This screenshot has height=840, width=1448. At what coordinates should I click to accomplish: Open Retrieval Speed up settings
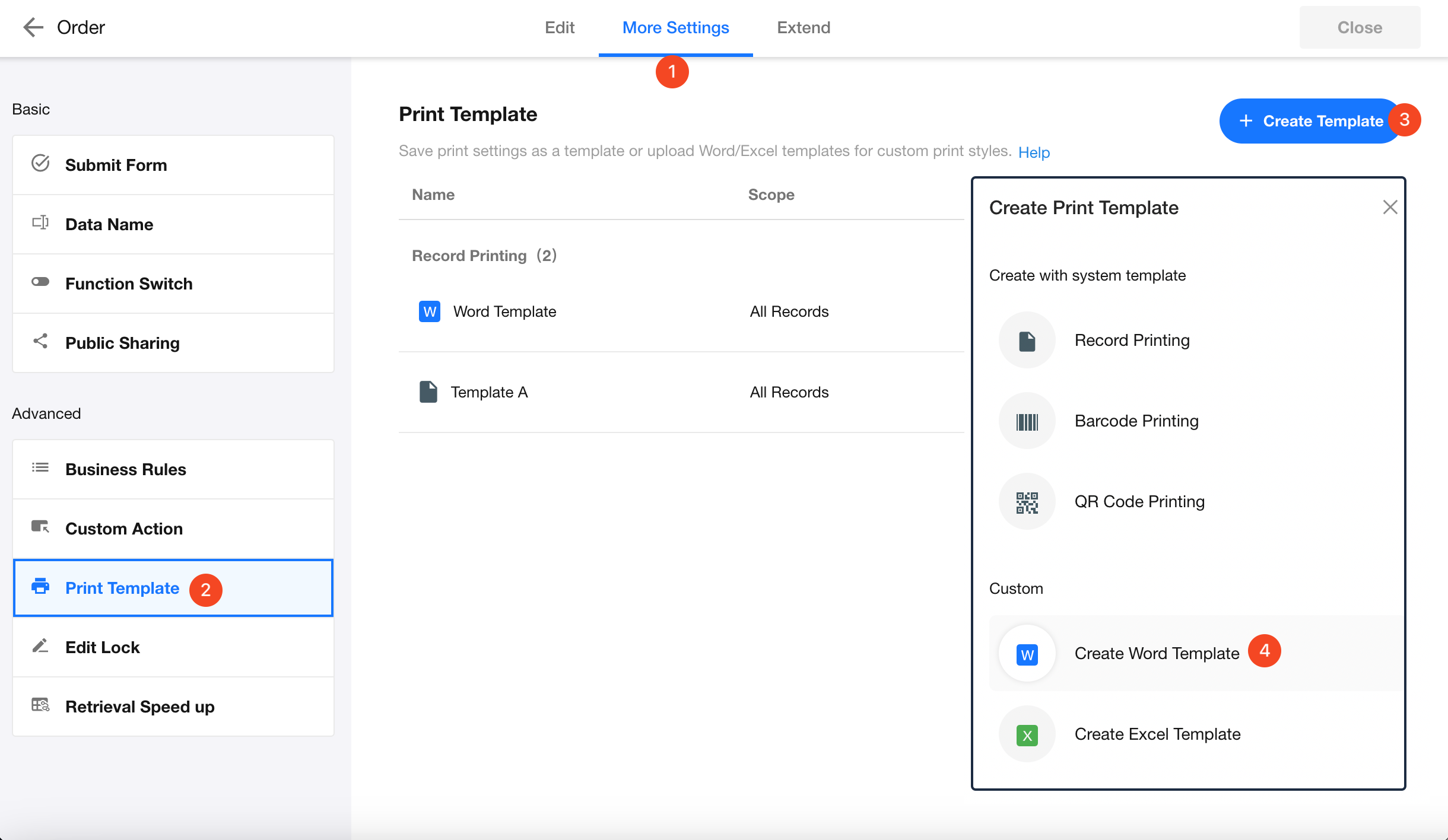tap(140, 707)
